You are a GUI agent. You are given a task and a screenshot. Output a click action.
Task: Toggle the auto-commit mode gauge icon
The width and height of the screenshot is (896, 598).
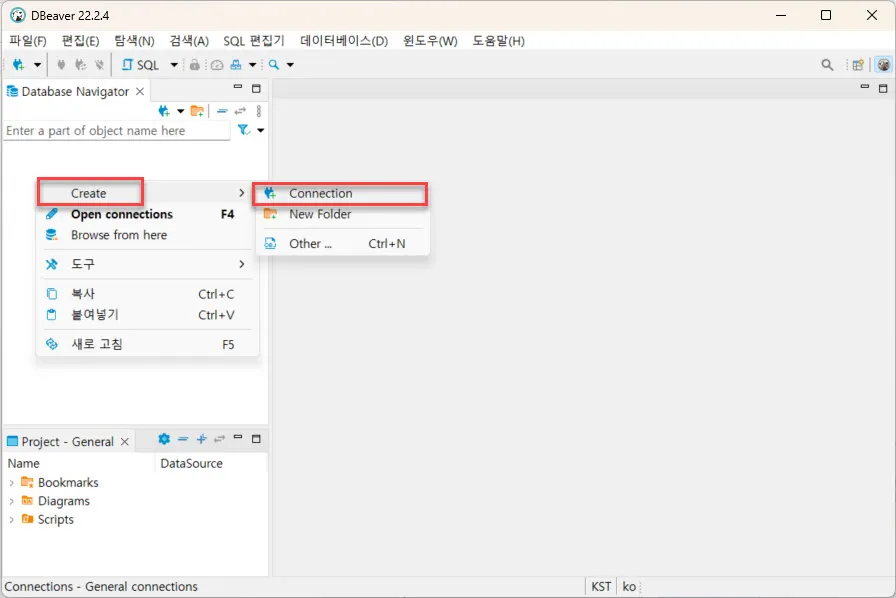pyautogui.click(x=216, y=65)
